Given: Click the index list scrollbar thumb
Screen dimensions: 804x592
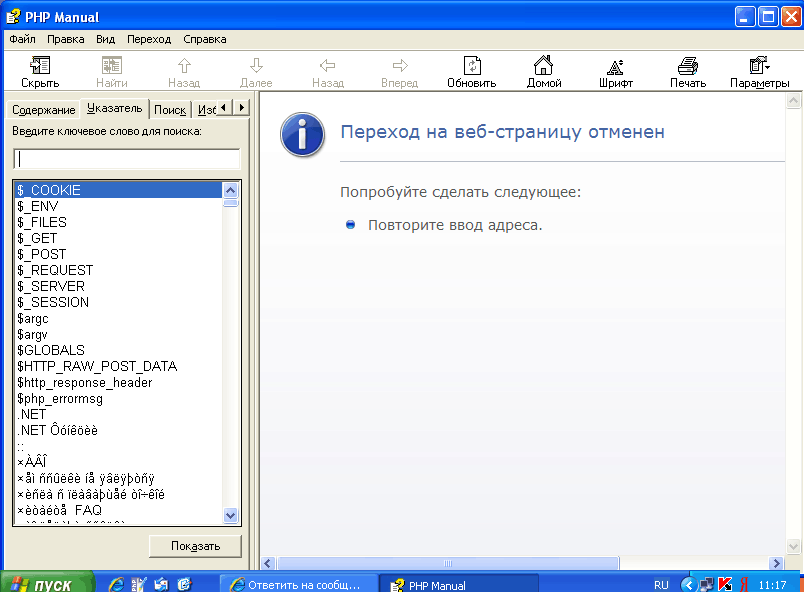Looking at the screenshot, I should click(x=231, y=203).
